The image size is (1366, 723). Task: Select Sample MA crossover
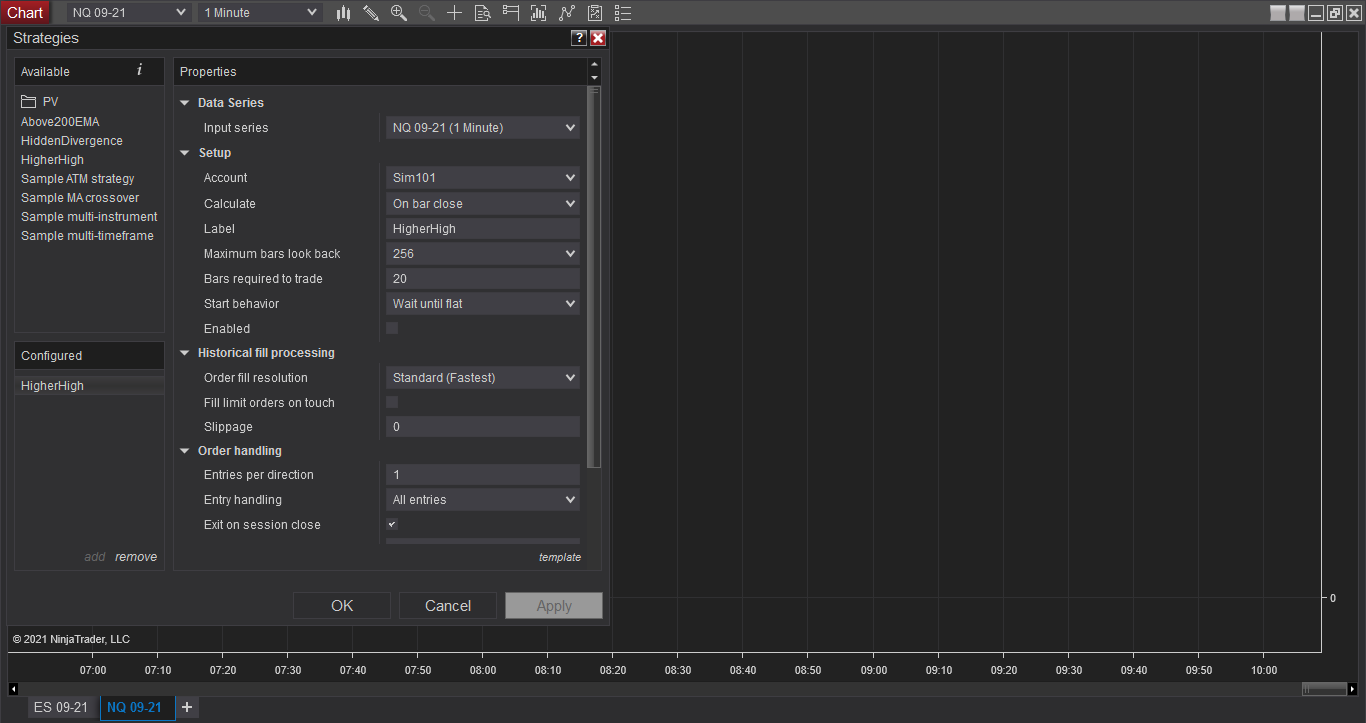80,198
